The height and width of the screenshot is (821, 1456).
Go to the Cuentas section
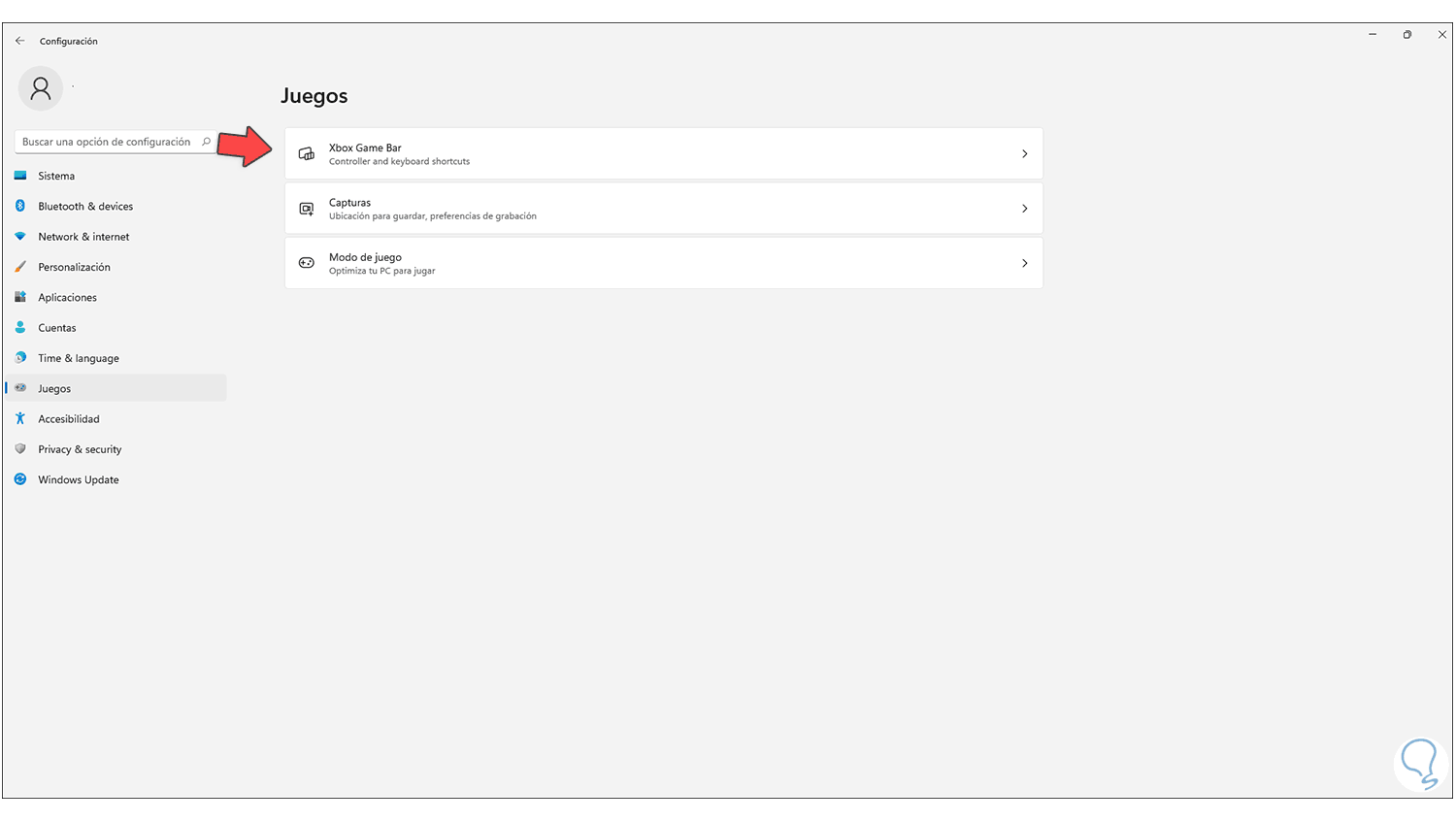pyautogui.click(x=57, y=328)
